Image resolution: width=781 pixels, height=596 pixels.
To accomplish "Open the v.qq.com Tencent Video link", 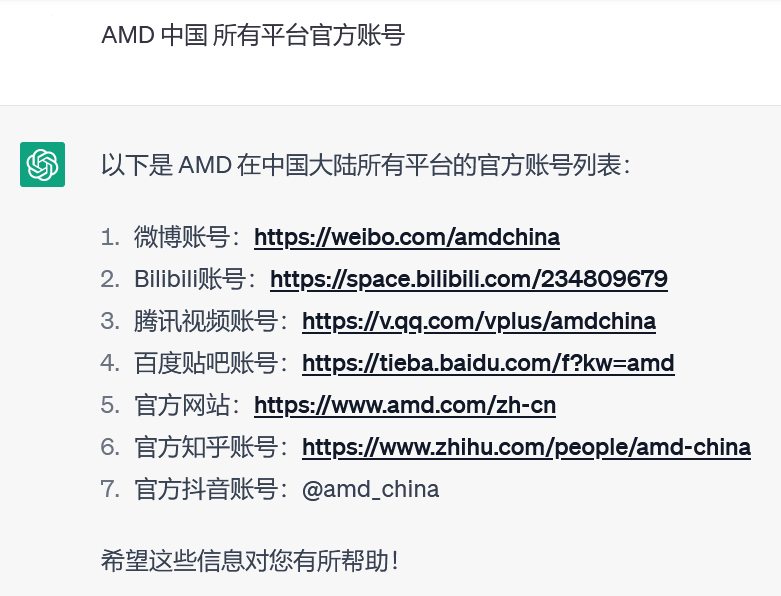I will coord(479,322).
